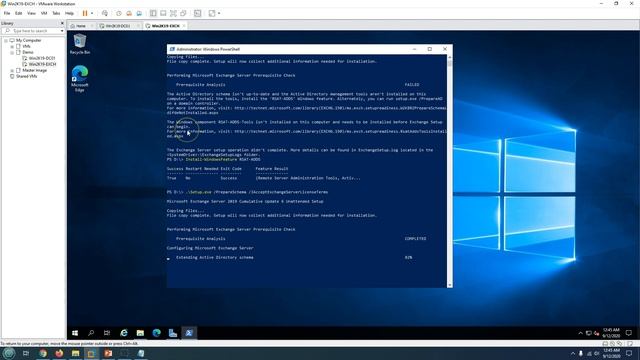
Task: Click the library search input field
Action: point(33,31)
